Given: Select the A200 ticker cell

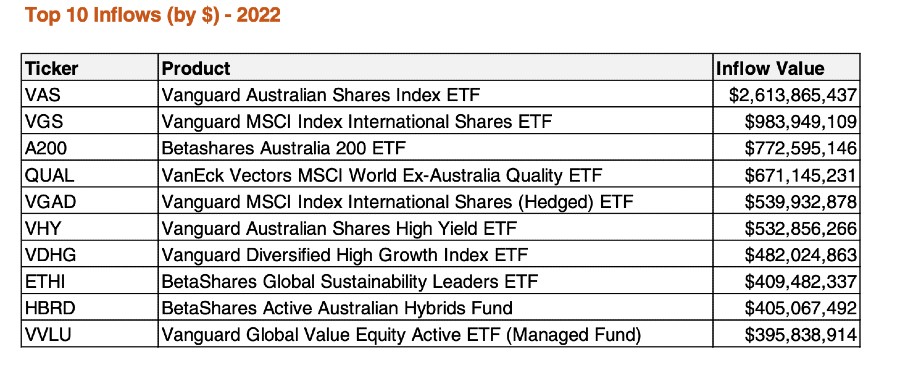Looking at the screenshot, I should 90,147.
